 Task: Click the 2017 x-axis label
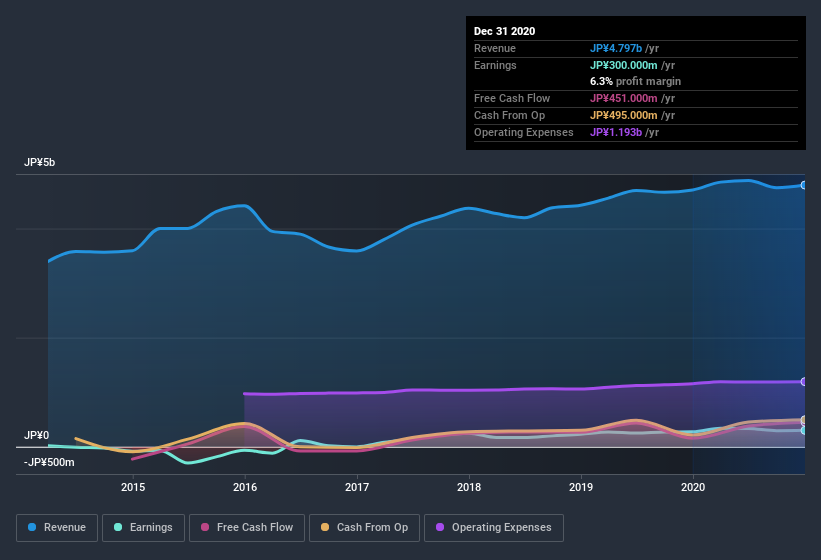[357, 487]
